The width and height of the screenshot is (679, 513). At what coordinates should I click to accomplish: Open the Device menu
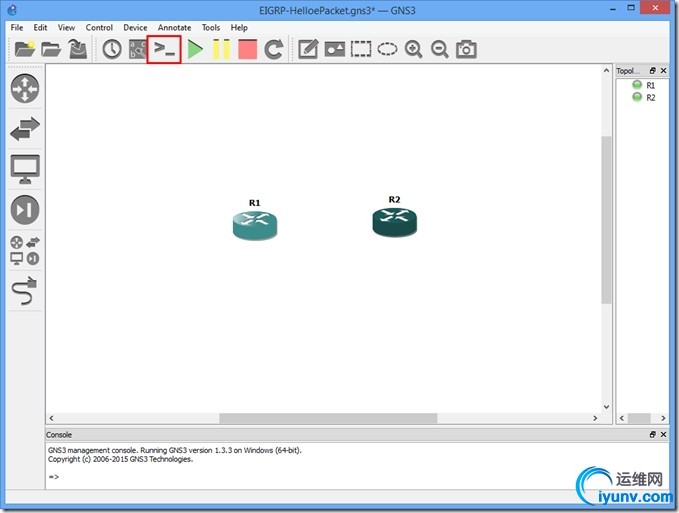click(135, 27)
